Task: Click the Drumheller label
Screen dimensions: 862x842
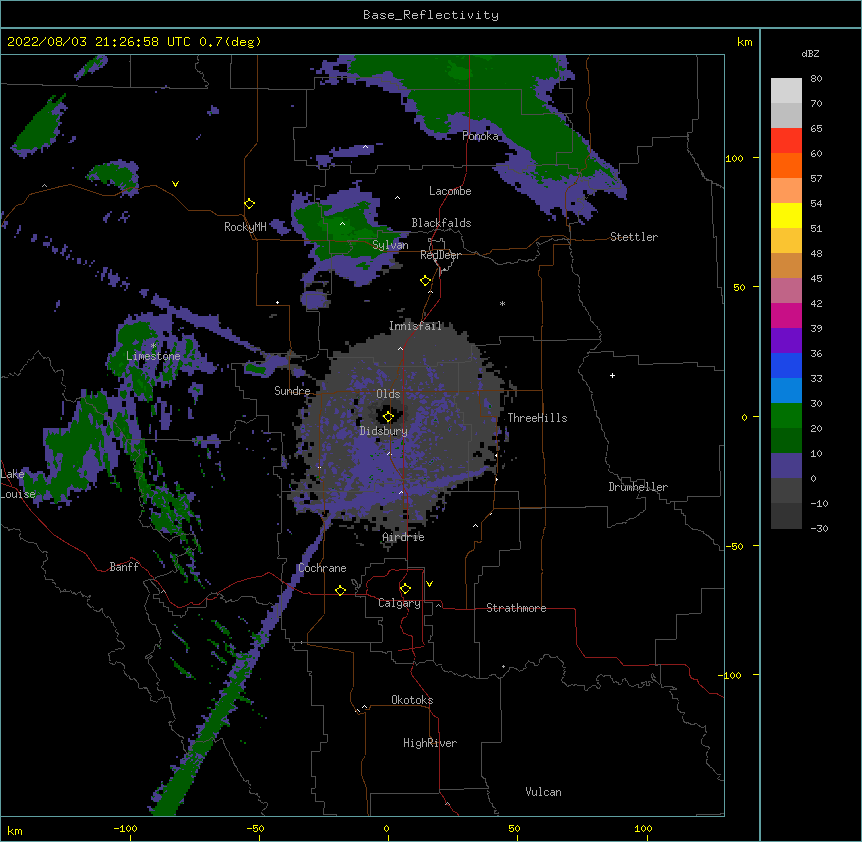Action: tap(638, 487)
